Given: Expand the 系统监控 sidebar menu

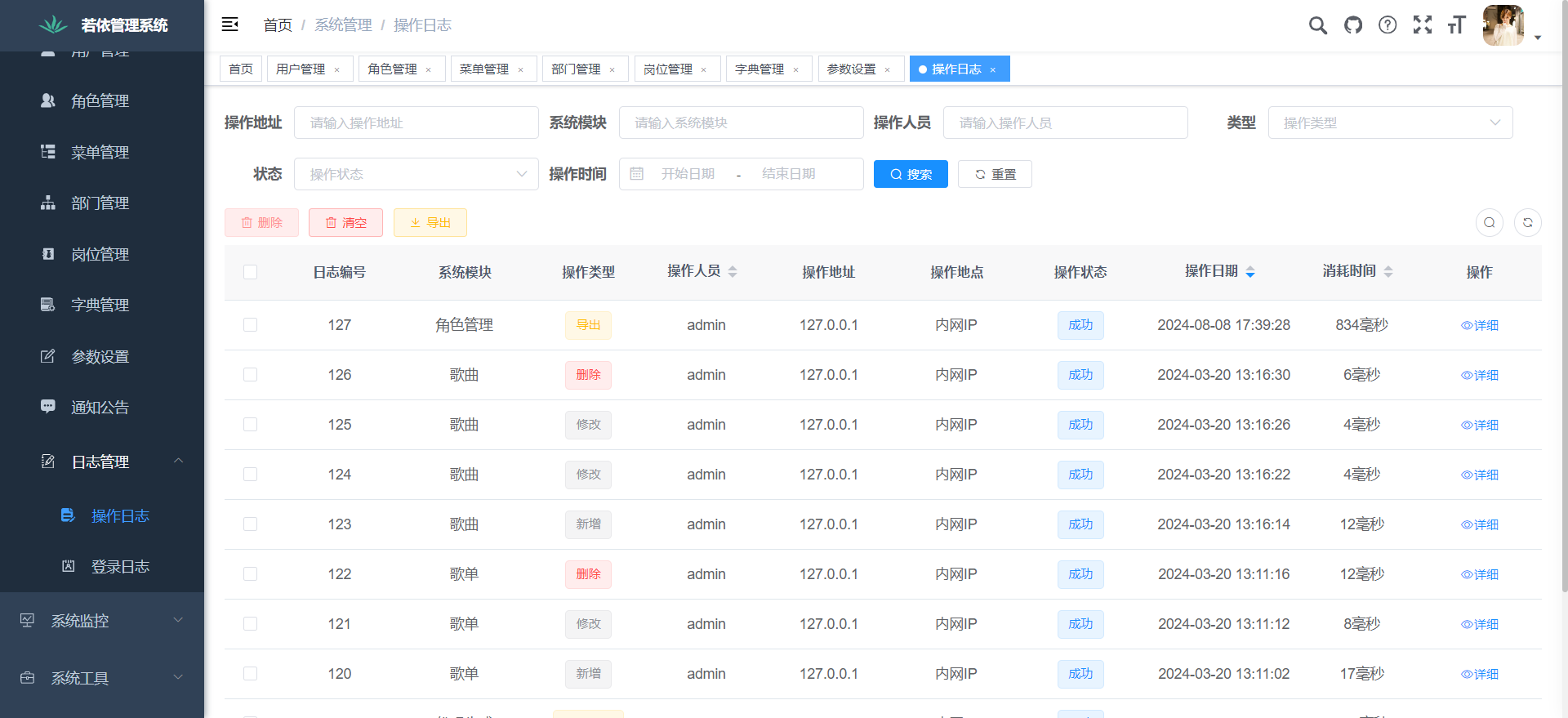Looking at the screenshot, I should (x=102, y=621).
